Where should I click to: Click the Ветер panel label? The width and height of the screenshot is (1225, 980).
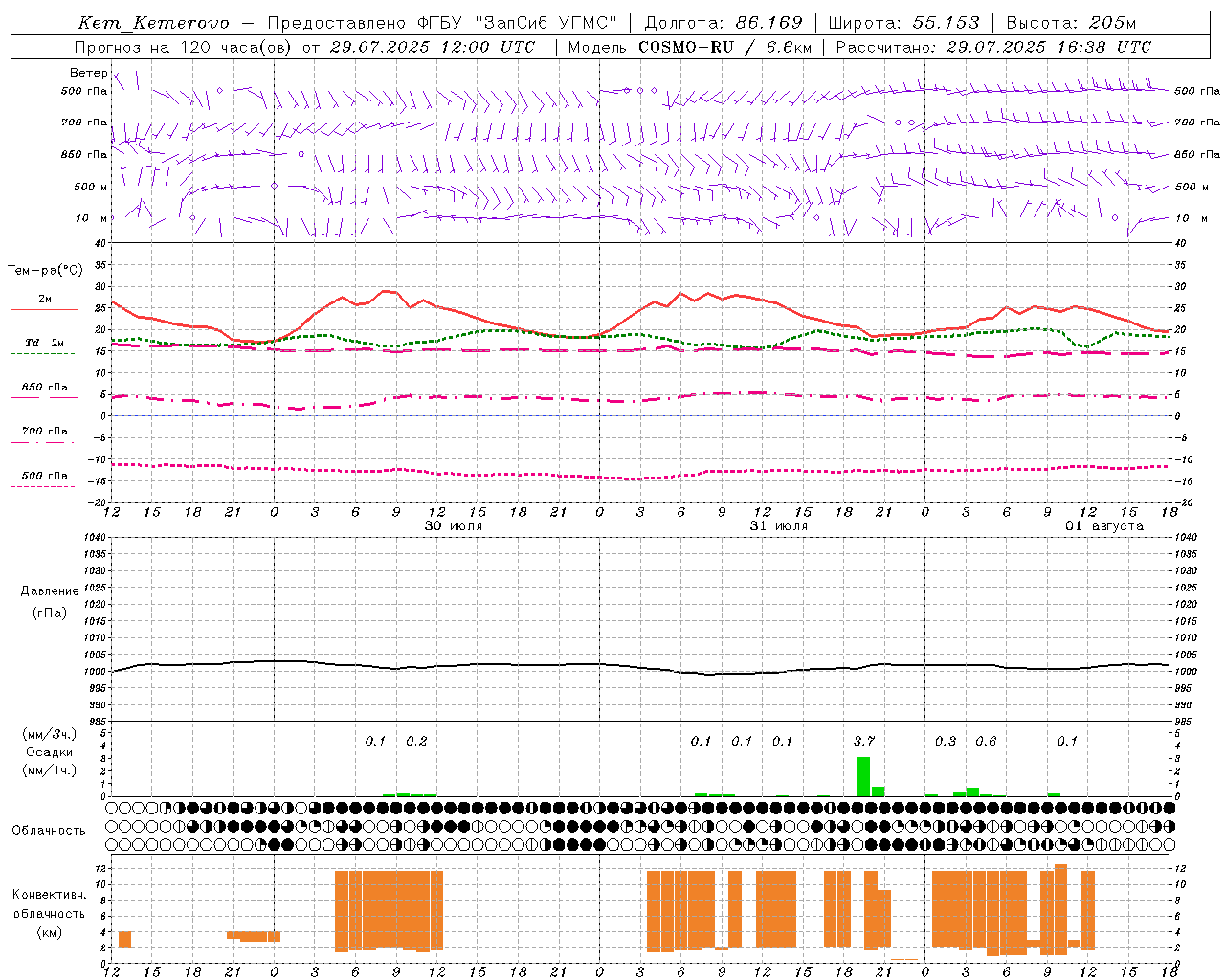point(88,73)
